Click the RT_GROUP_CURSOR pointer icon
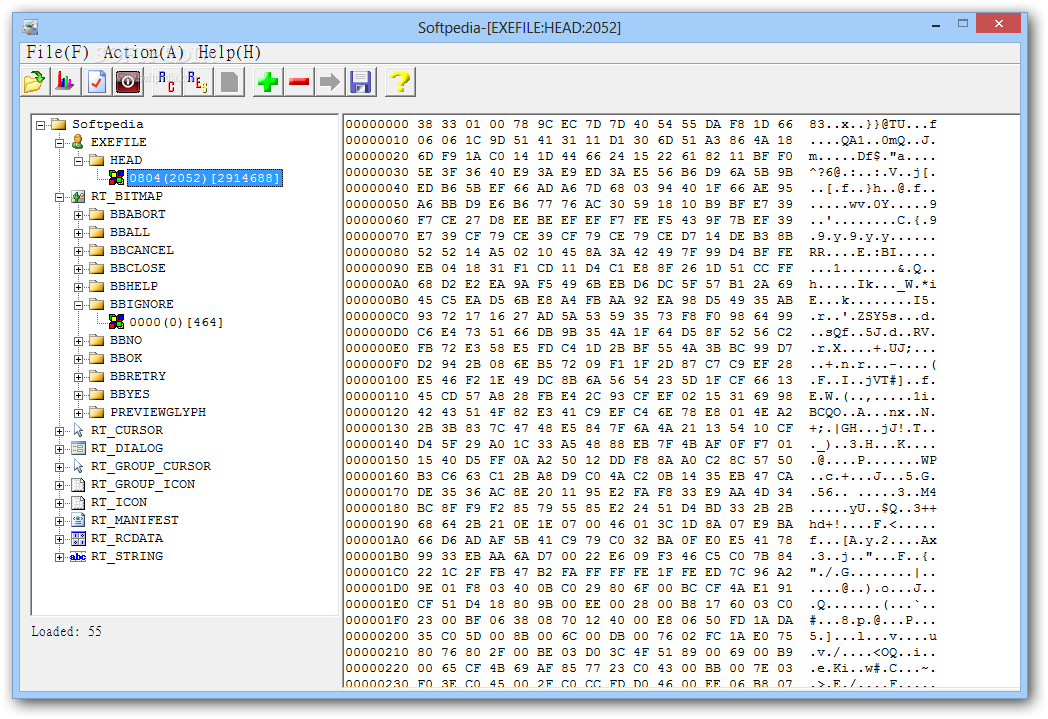The width and height of the screenshot is (1048, 719). click(78, 466)
